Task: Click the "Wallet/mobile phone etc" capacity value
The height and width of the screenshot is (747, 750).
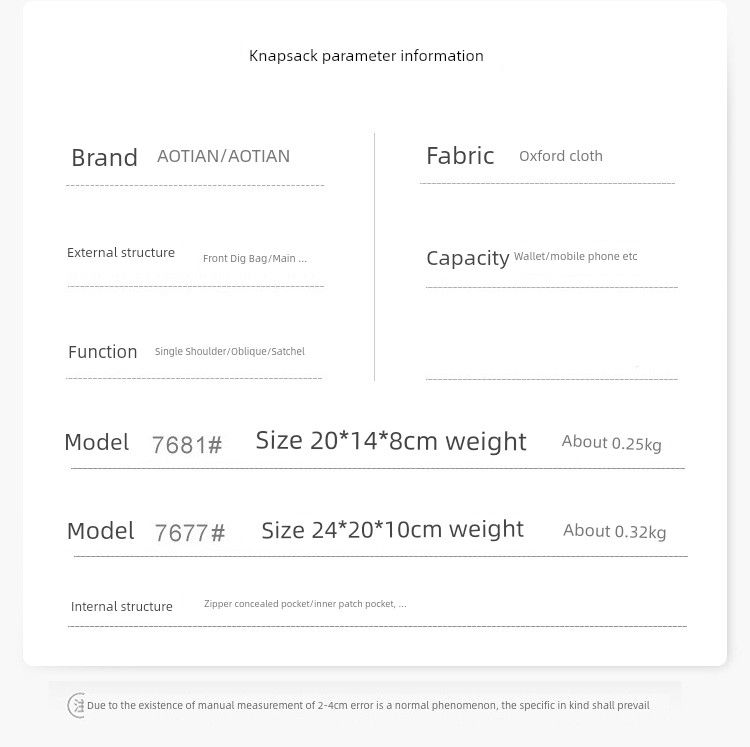Action: pyautogui.click(x=575, y=257)
